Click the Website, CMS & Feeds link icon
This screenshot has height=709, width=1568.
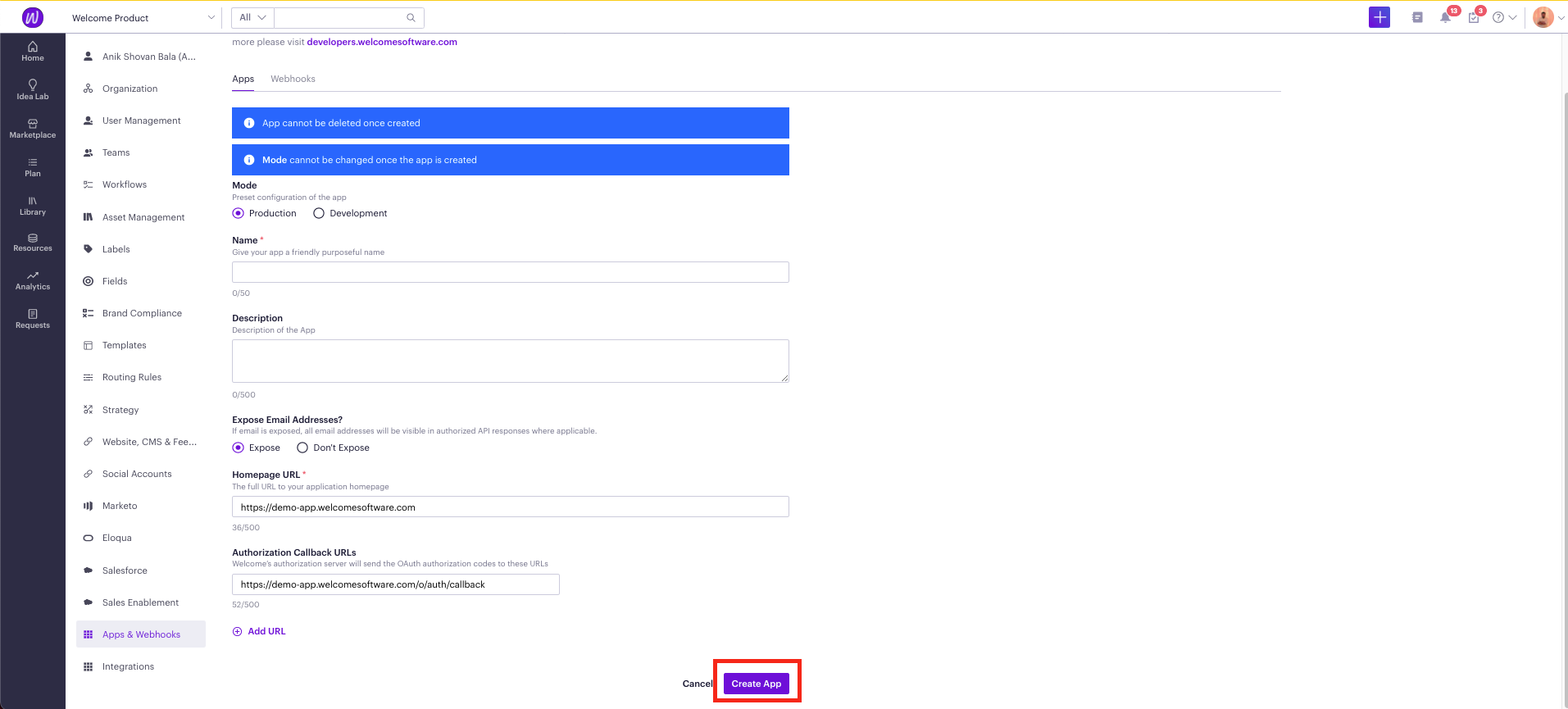[x=88, y=442]
